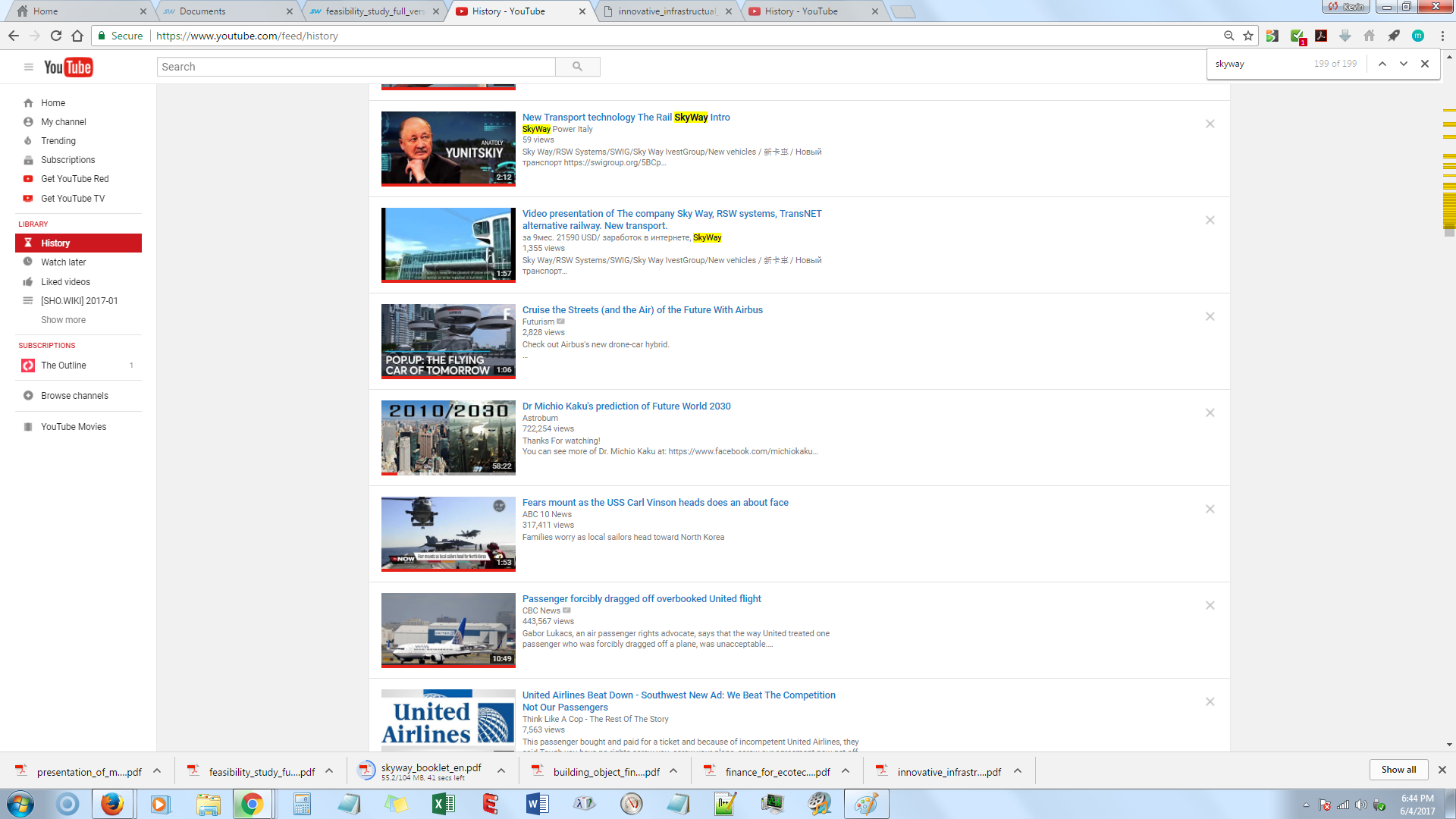Select Trending in the sidebar
Viewport: 1456px width, 819px height.
(58, 141)
